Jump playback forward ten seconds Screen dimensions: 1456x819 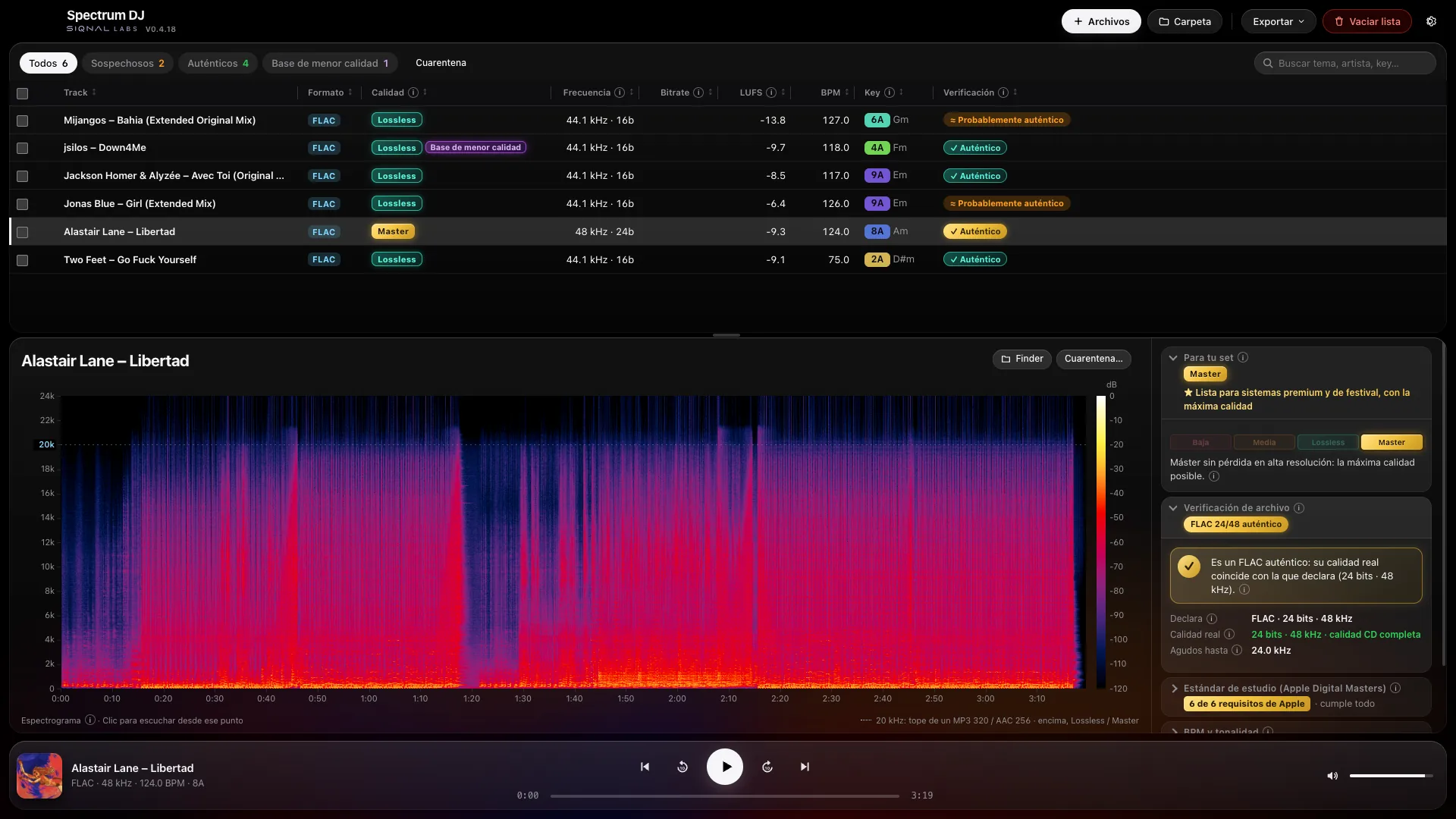(x=767, y=767)
